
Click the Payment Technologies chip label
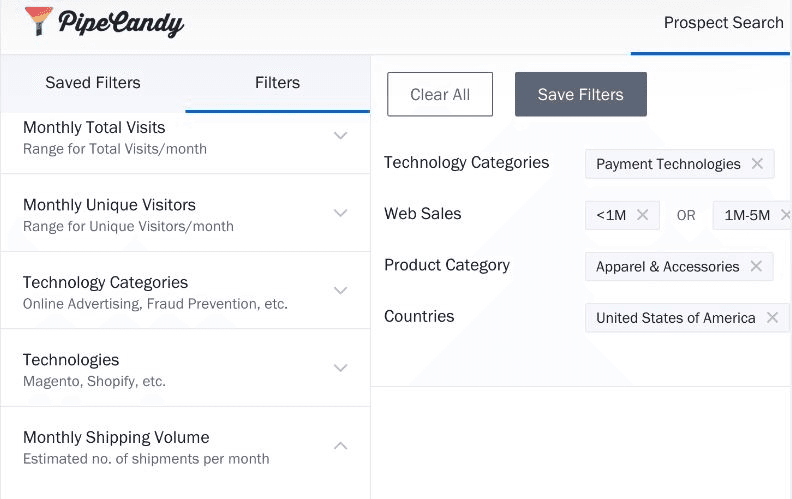pyautogui.click(x=668, y=164)
